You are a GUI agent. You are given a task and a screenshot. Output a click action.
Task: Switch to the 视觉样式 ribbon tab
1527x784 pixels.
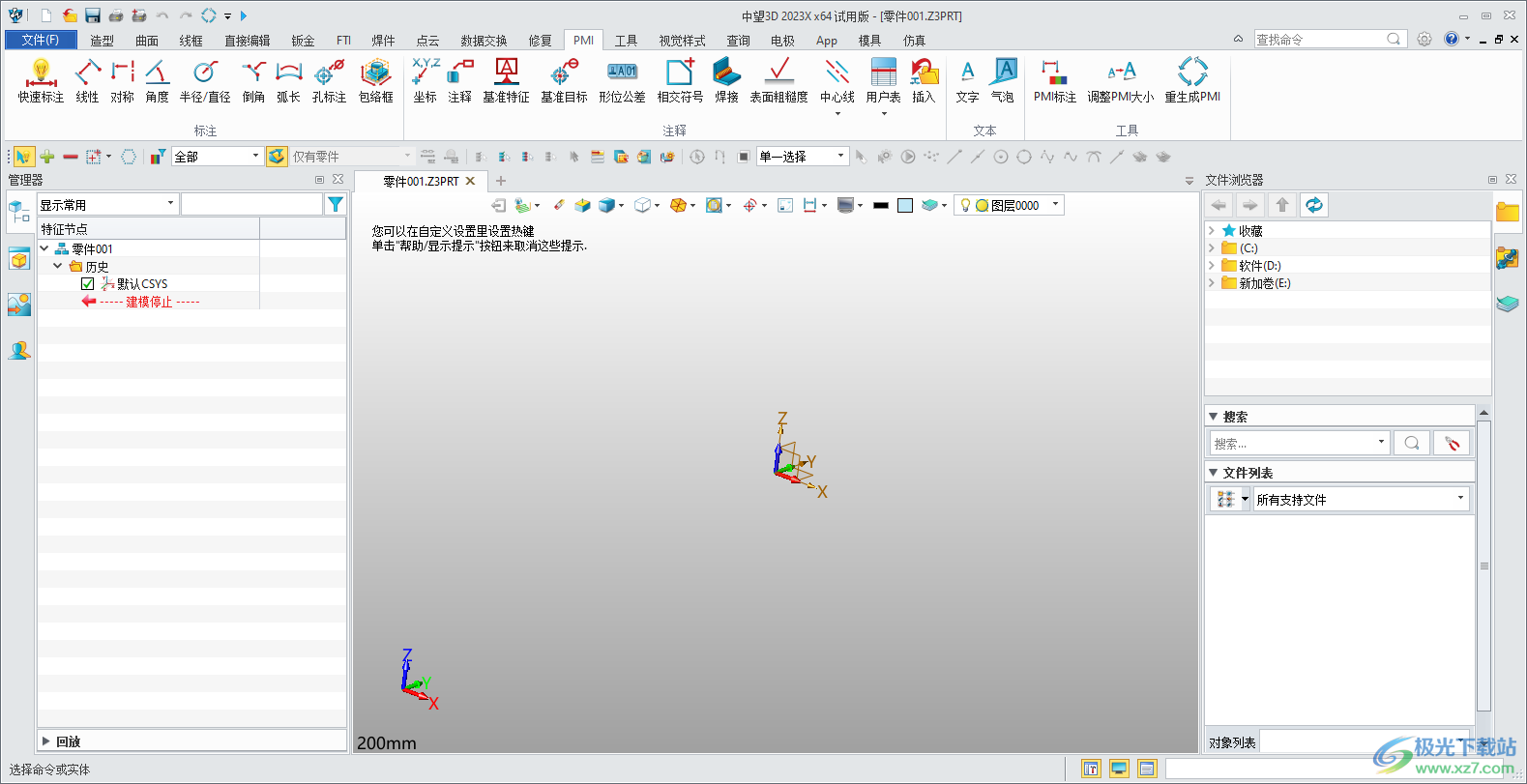tap(682, 41)
